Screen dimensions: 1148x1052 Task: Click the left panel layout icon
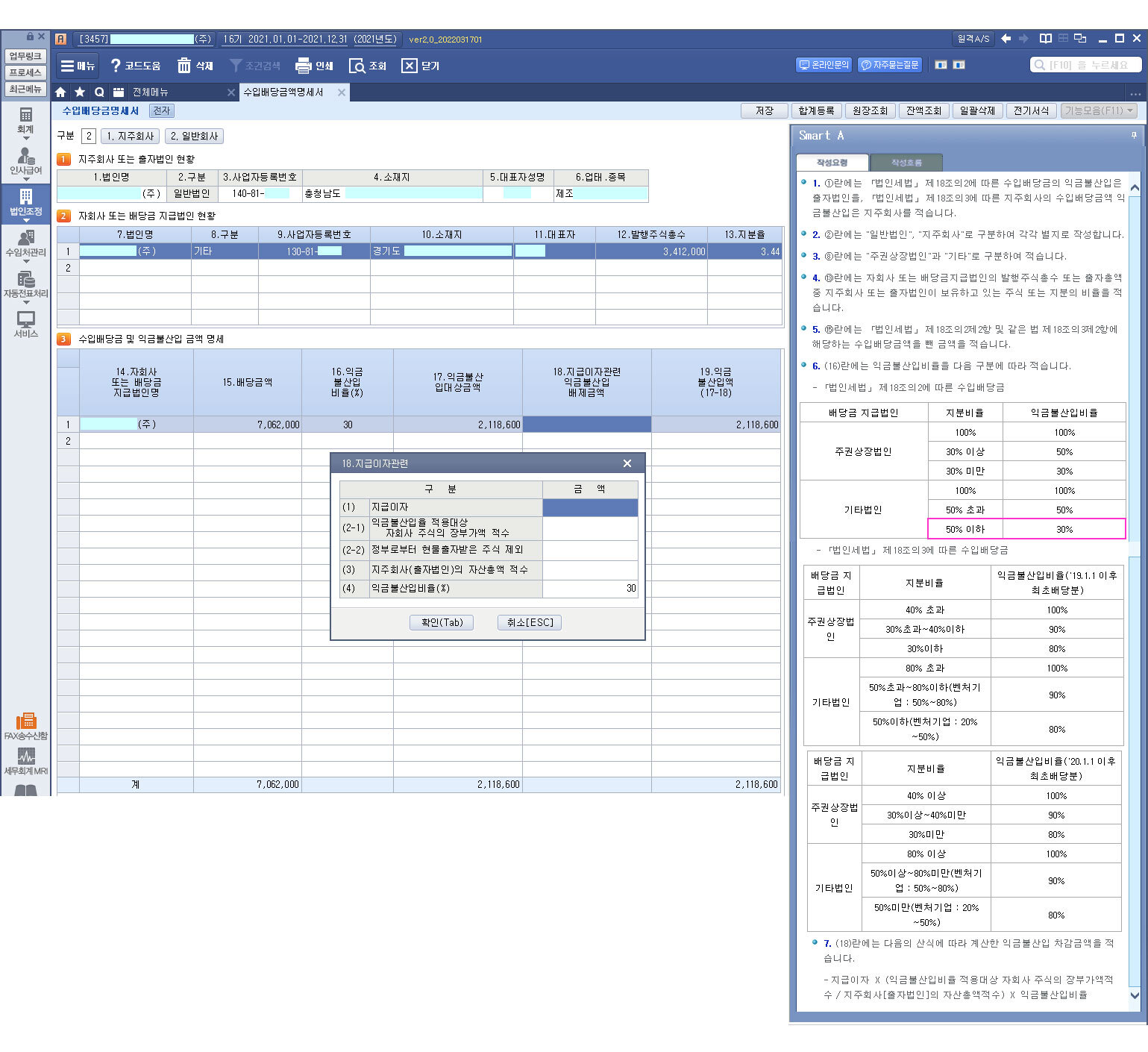pyautogui.click(x=941, y=65)
